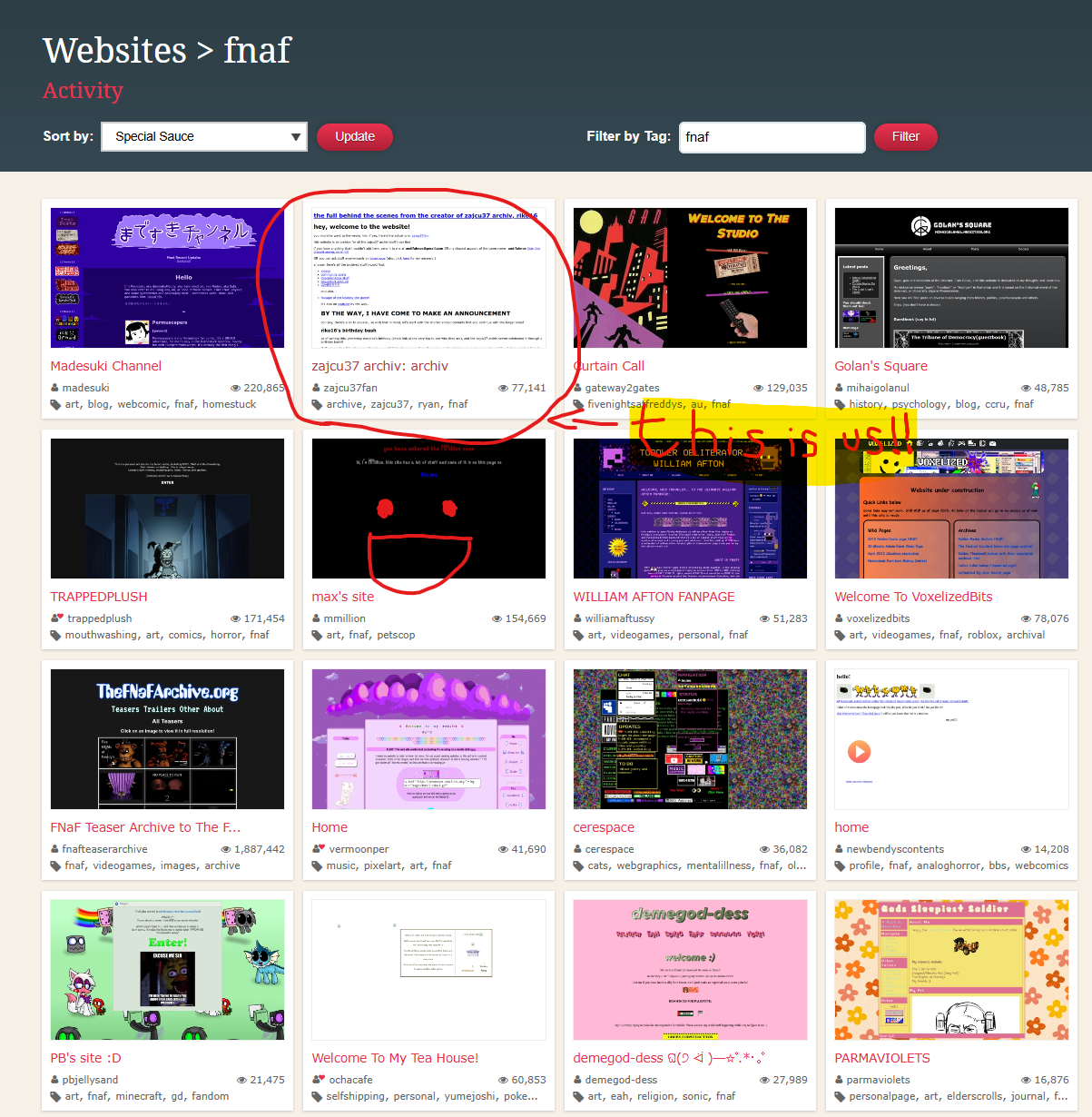The width and height of the screenshot is (1092, 1117).
Task: Click the user icon beside madesuki
Action: 55,388
